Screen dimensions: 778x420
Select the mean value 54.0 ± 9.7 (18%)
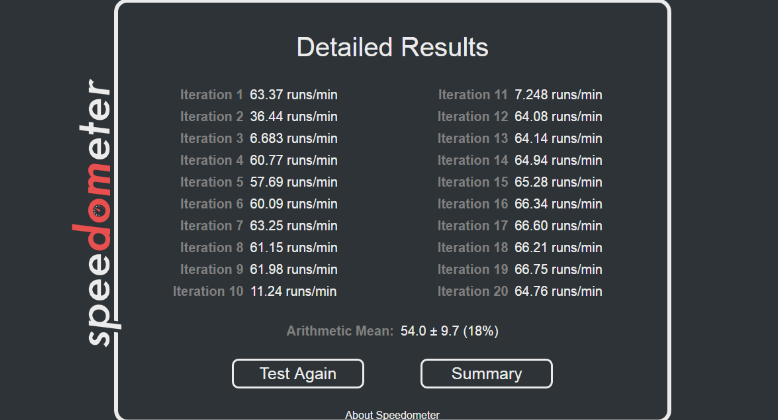[x=450, y=331]
